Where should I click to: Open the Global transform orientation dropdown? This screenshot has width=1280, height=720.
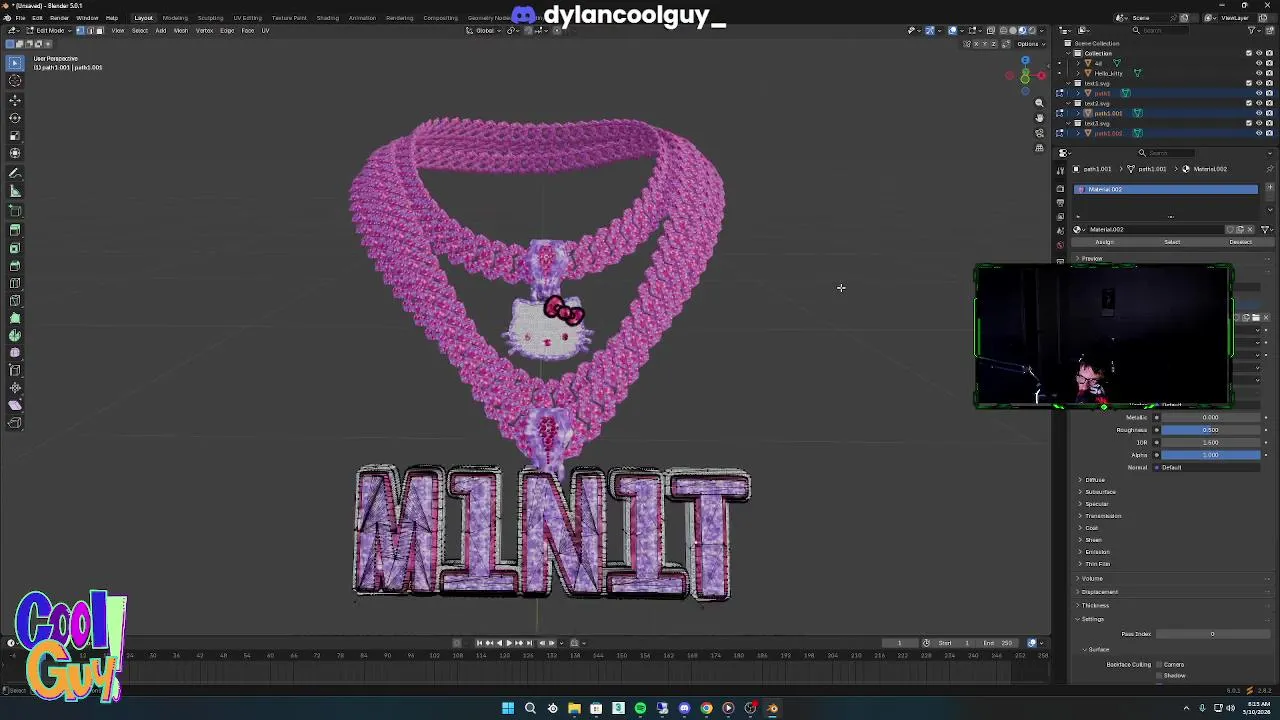tap(487, 30)
